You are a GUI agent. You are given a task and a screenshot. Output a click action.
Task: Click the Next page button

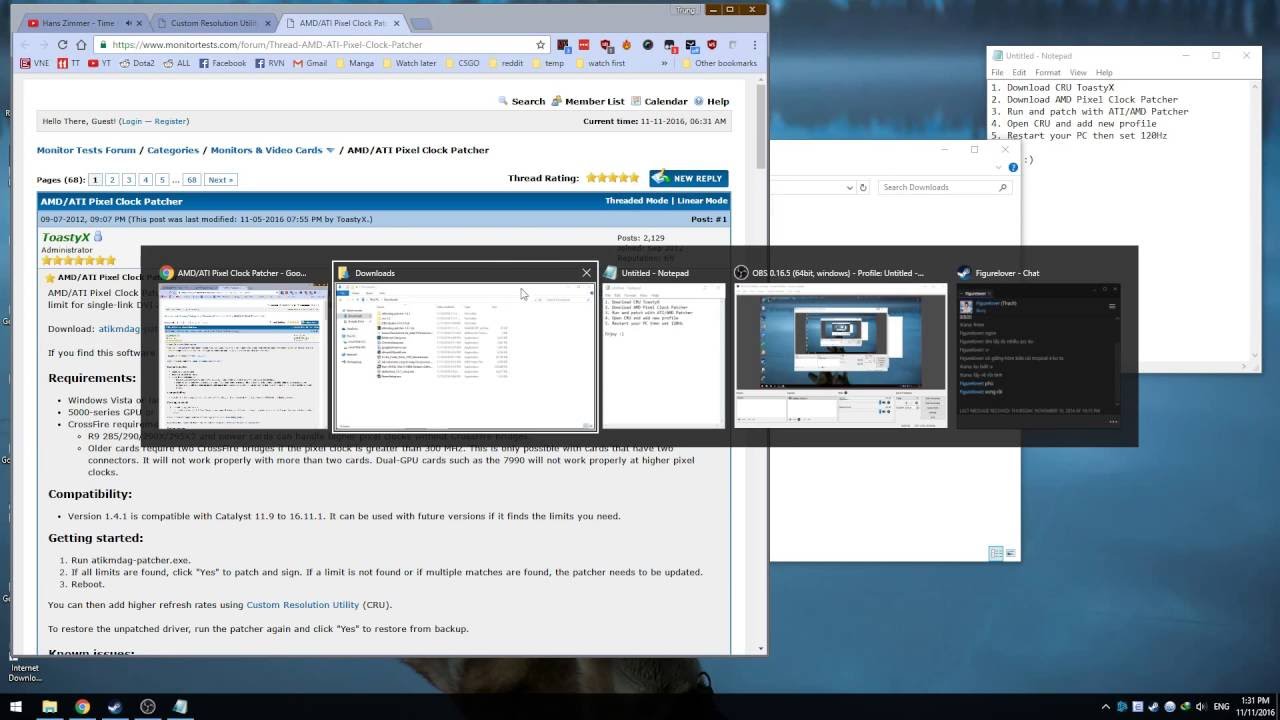click(x=219, y=180)
